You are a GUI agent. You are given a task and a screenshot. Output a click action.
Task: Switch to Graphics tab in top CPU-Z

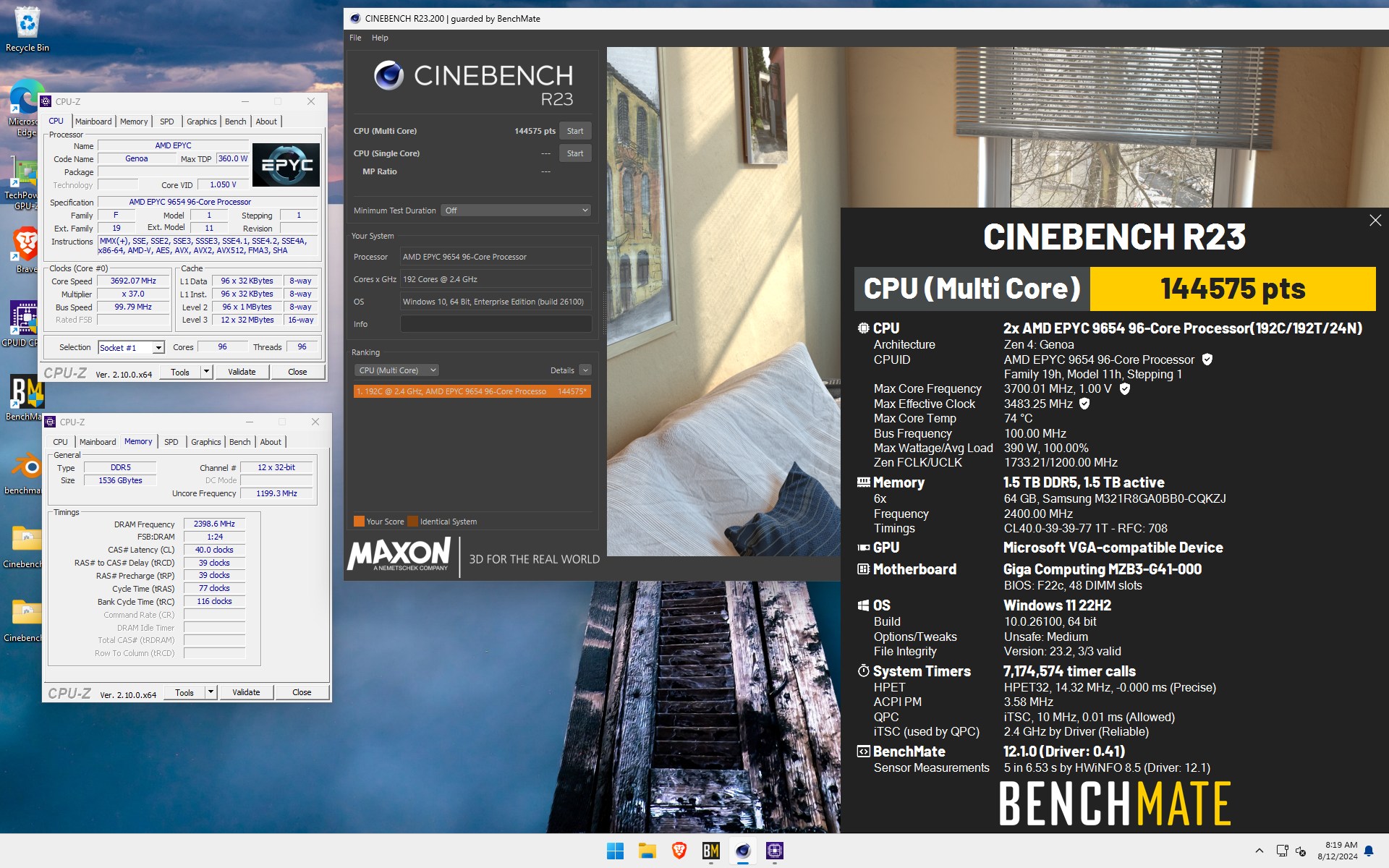pos(202,122)
